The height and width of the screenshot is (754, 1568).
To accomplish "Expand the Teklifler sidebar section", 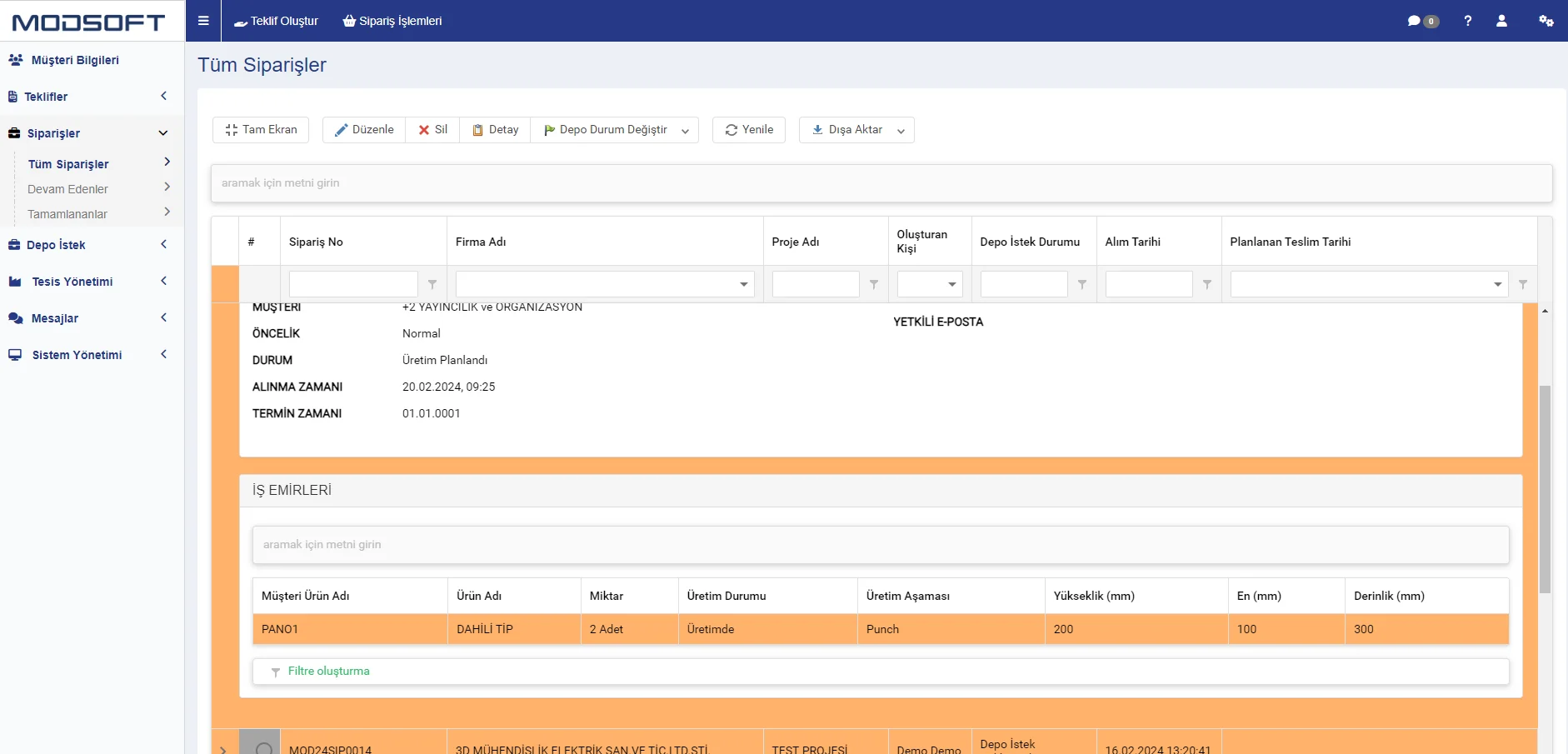I will (x=92, y=97).
